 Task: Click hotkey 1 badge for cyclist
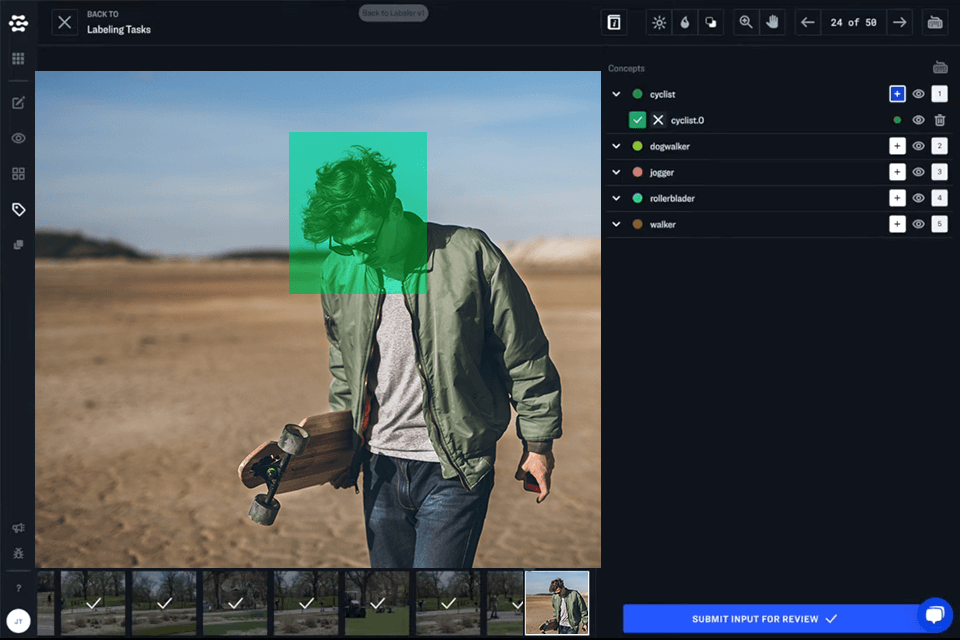[939, 94]
